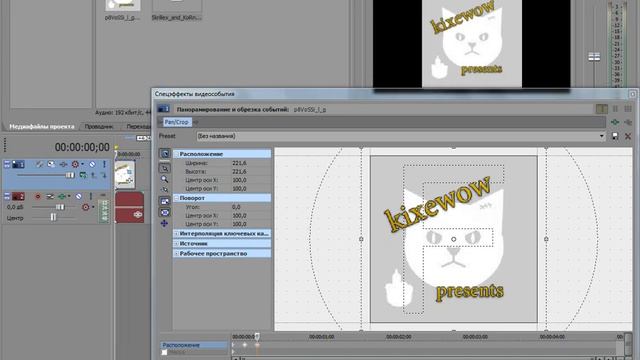
Task: Adjust audio track 2 volume slider
Action: point(60,207)
